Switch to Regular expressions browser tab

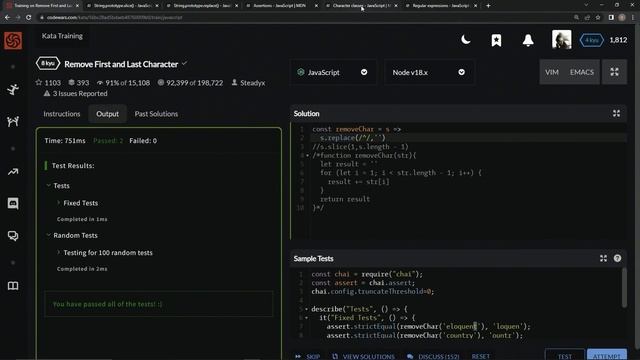click(x=442, y=6)
